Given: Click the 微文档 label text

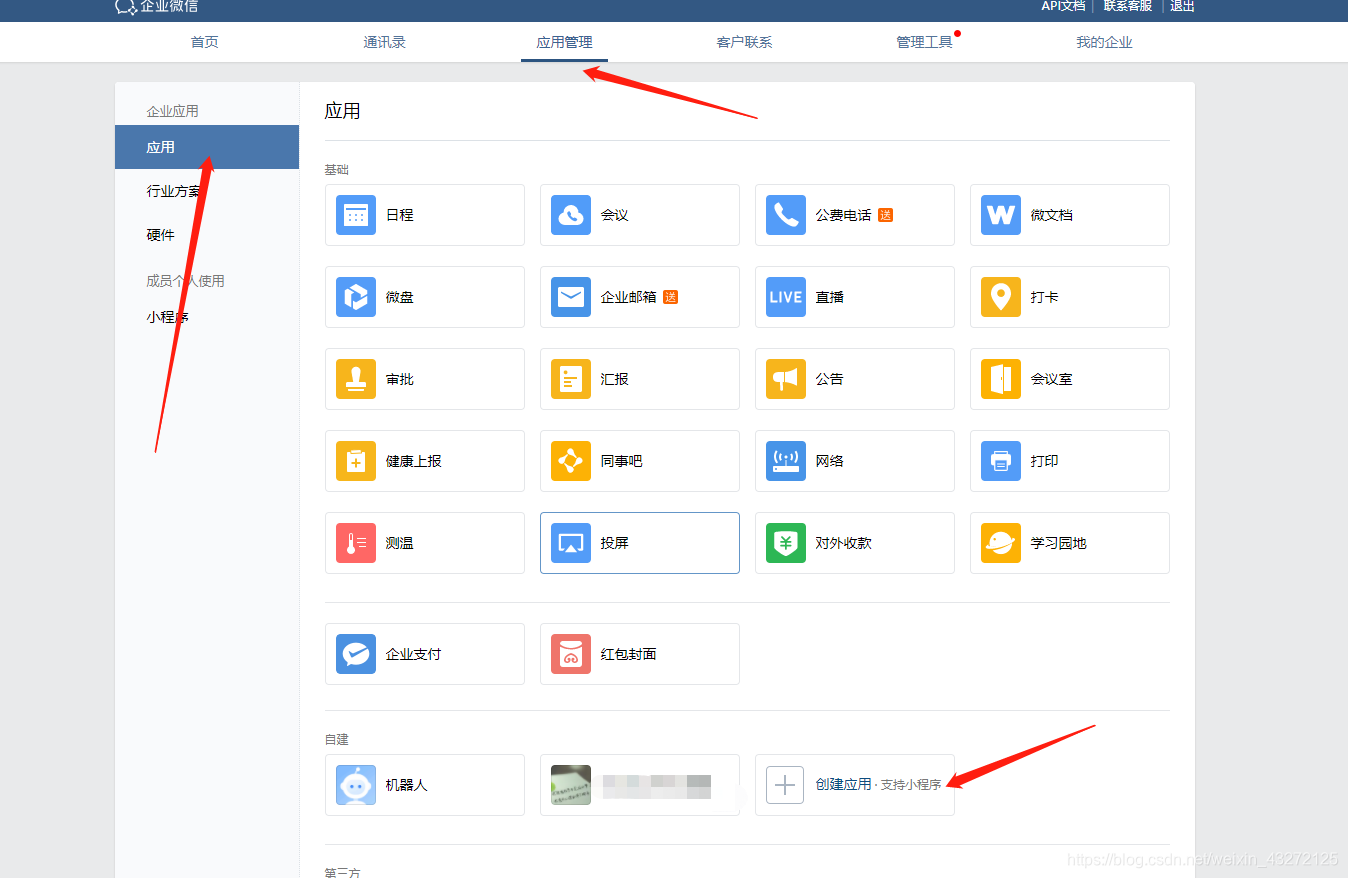Looking at the screenshot, I should pyautogui.click(x=1052, y=215).
